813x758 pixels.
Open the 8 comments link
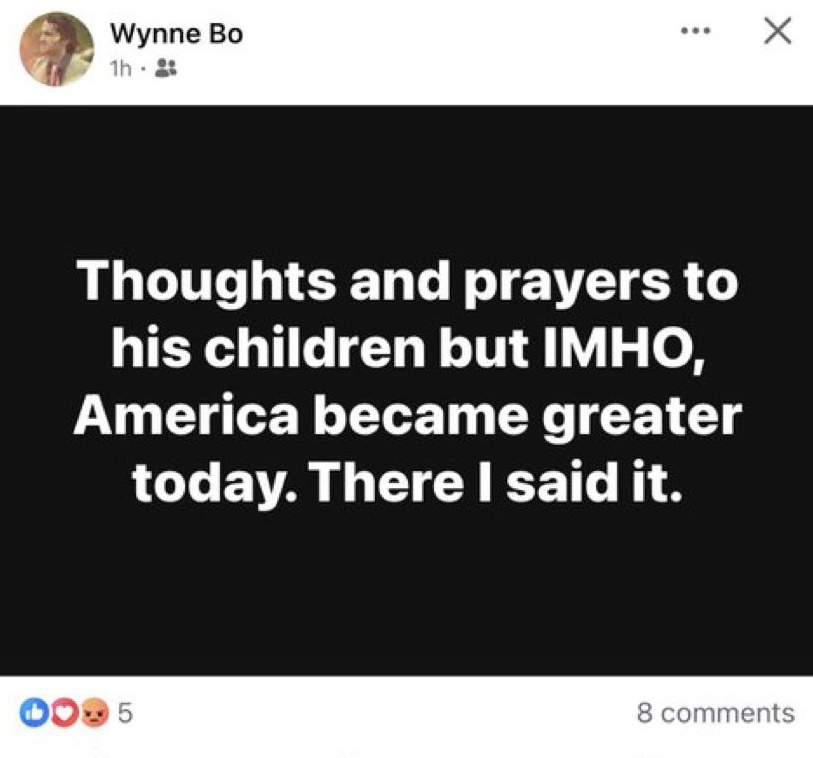pos(716,713)
